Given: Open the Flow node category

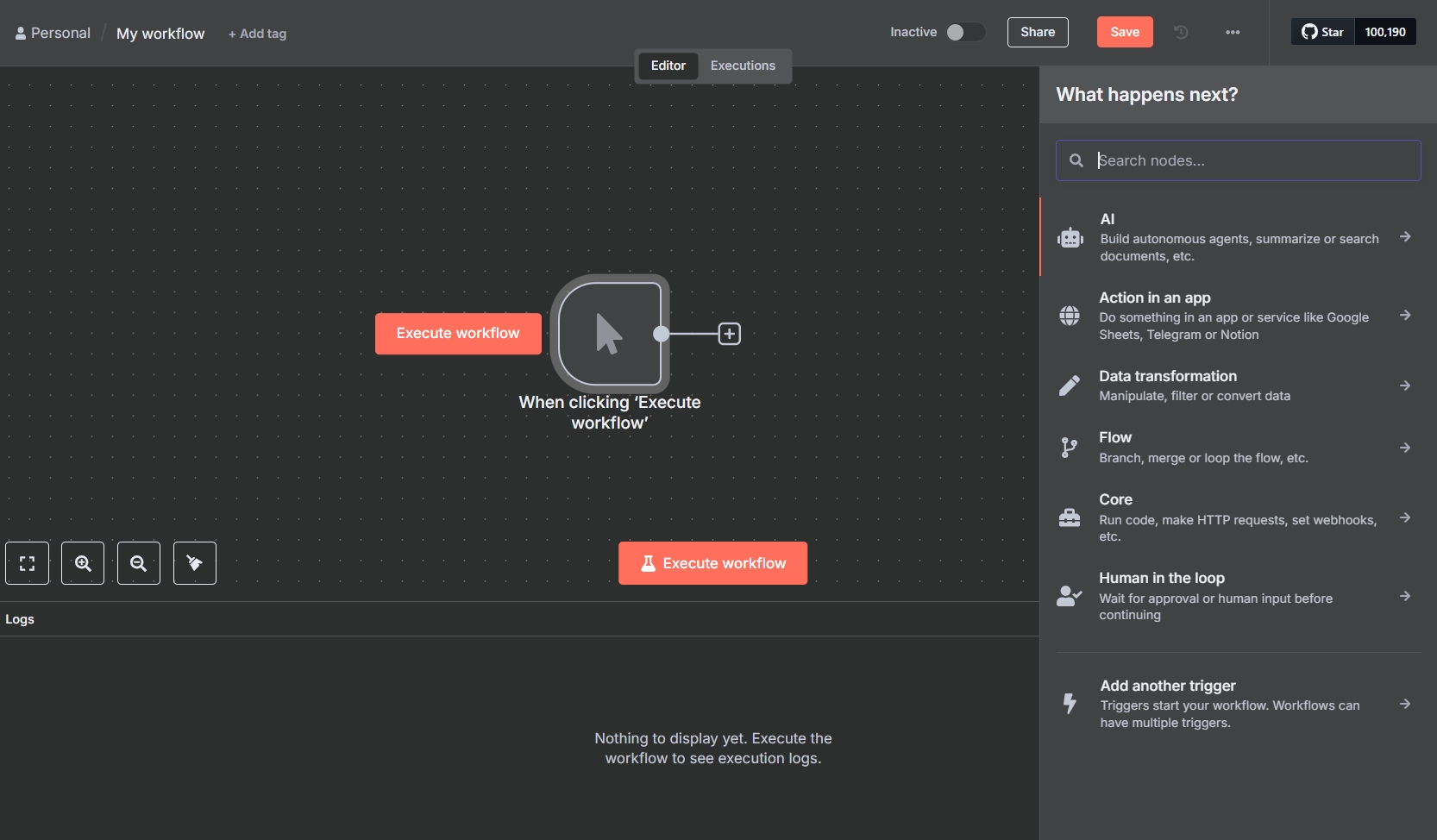Looking at the screenshot, I should click(x=1238, y=448).
